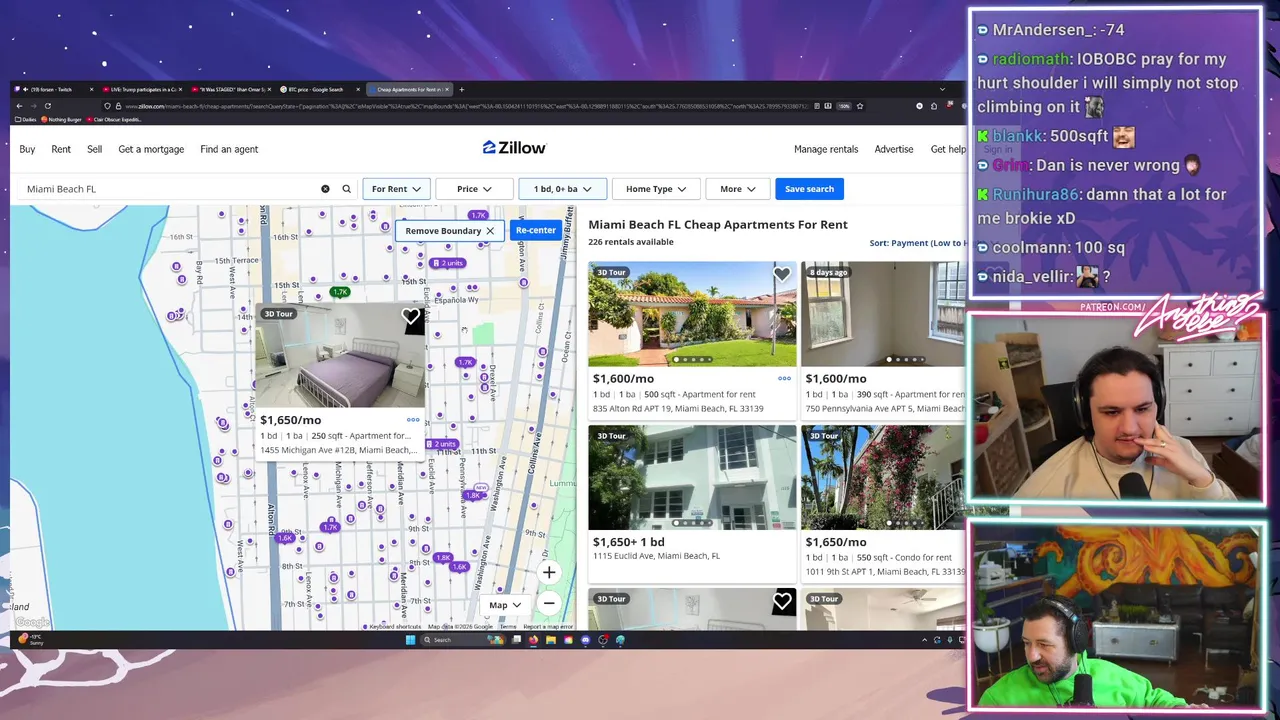This screenshot has width=1280, height=720.
Task: Close the Remove Boundary chip X
Action: [490, 231]
